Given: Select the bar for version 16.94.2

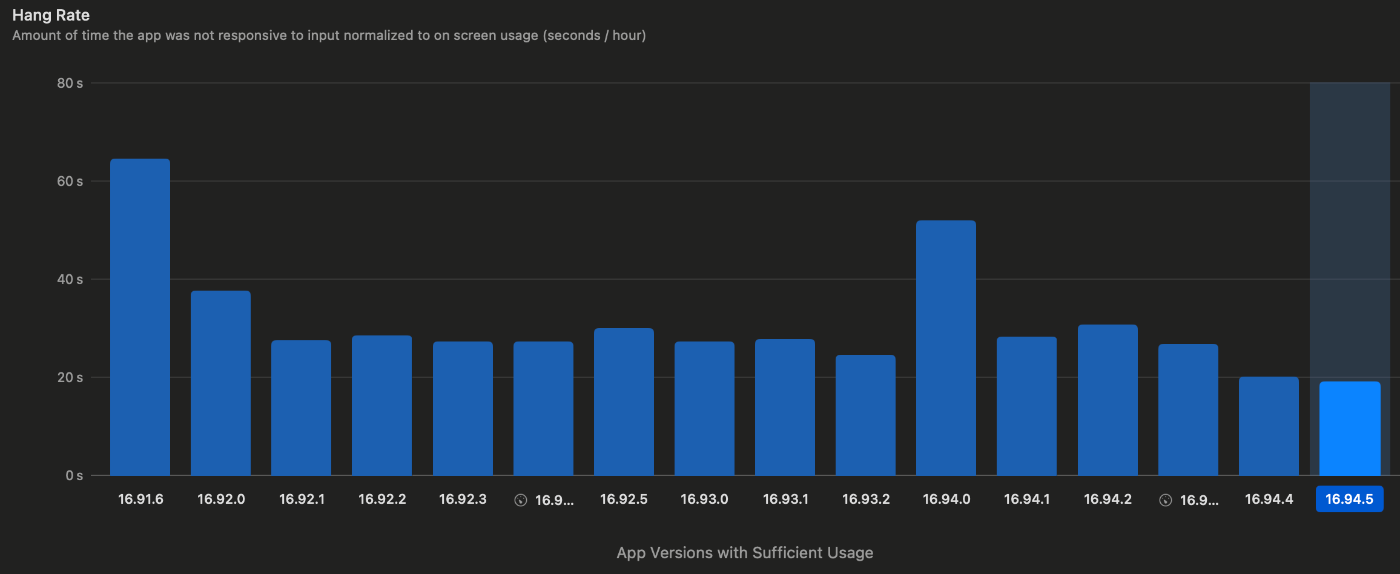Looking at the screenshot, I should (1108, 400).
